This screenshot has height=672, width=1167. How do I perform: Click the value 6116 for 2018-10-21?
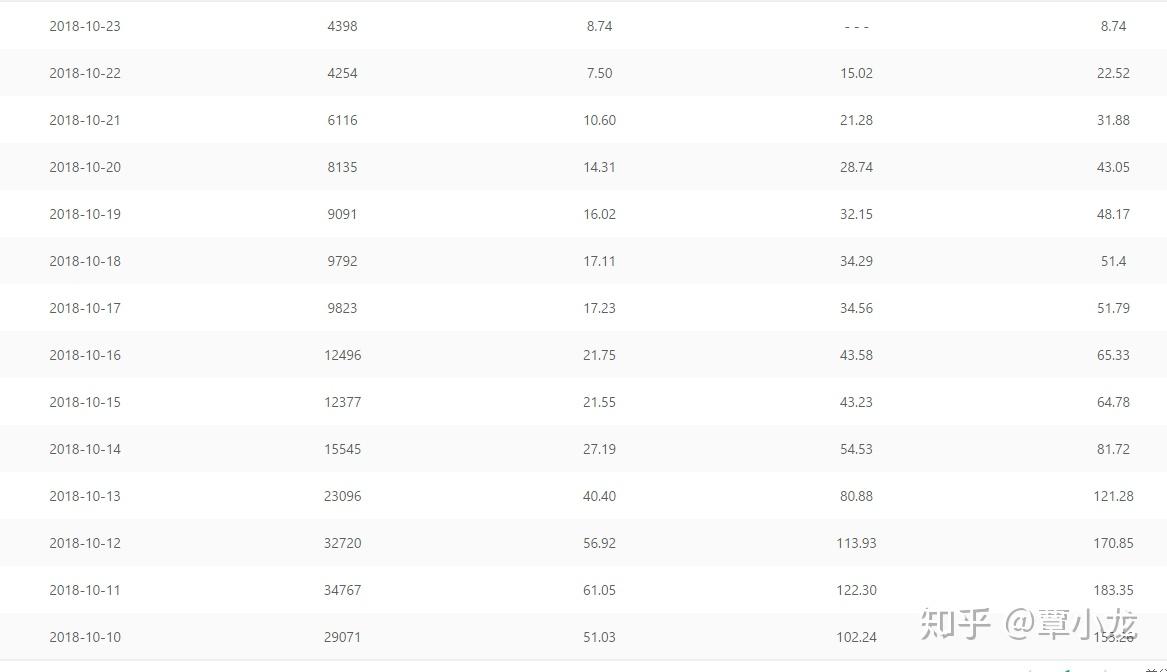pos(342,120)
